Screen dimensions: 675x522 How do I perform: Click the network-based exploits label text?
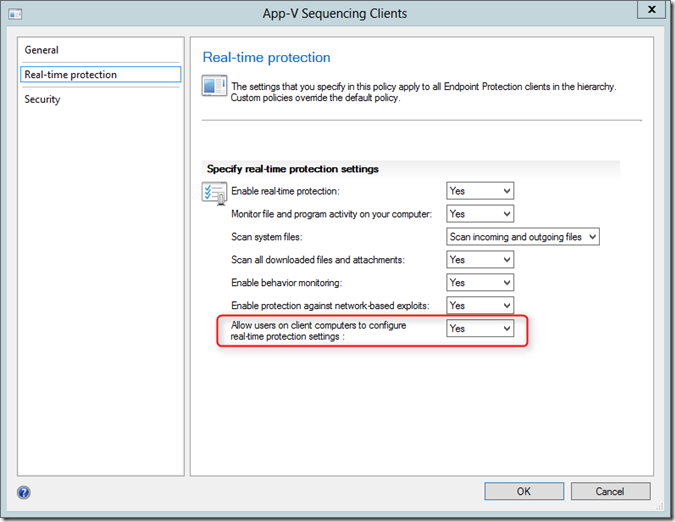pyautogui.click(x=330, y=306)
